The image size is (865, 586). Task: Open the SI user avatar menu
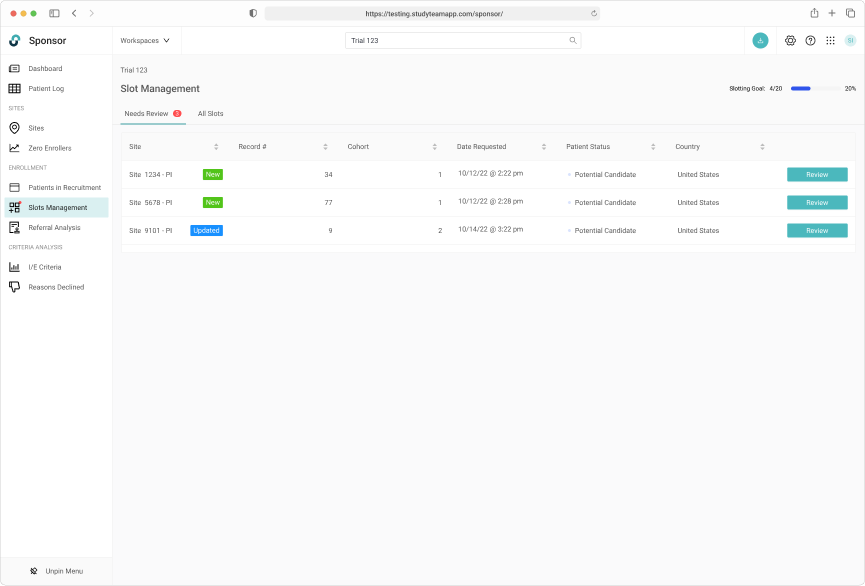point(850,40)
